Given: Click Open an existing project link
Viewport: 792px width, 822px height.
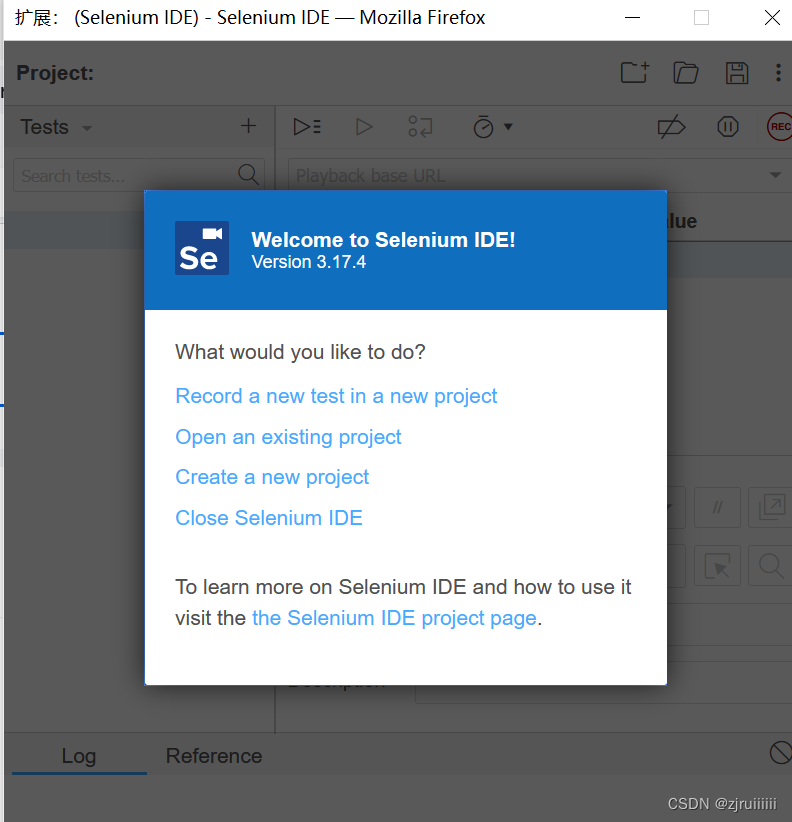Looking at the screenshot, I should click(x=288, y=437).
